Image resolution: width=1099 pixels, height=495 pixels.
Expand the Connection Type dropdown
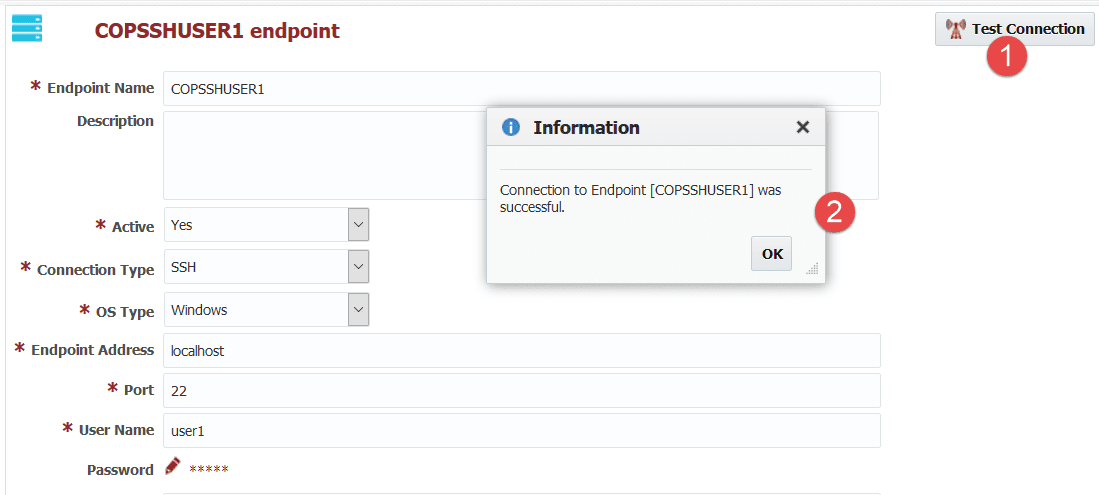click(358, 266)
